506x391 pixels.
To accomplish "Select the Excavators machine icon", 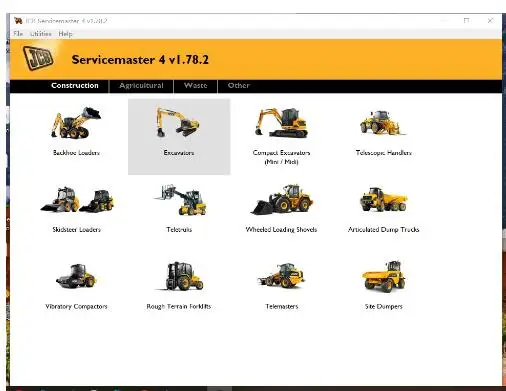I will 178,122.
